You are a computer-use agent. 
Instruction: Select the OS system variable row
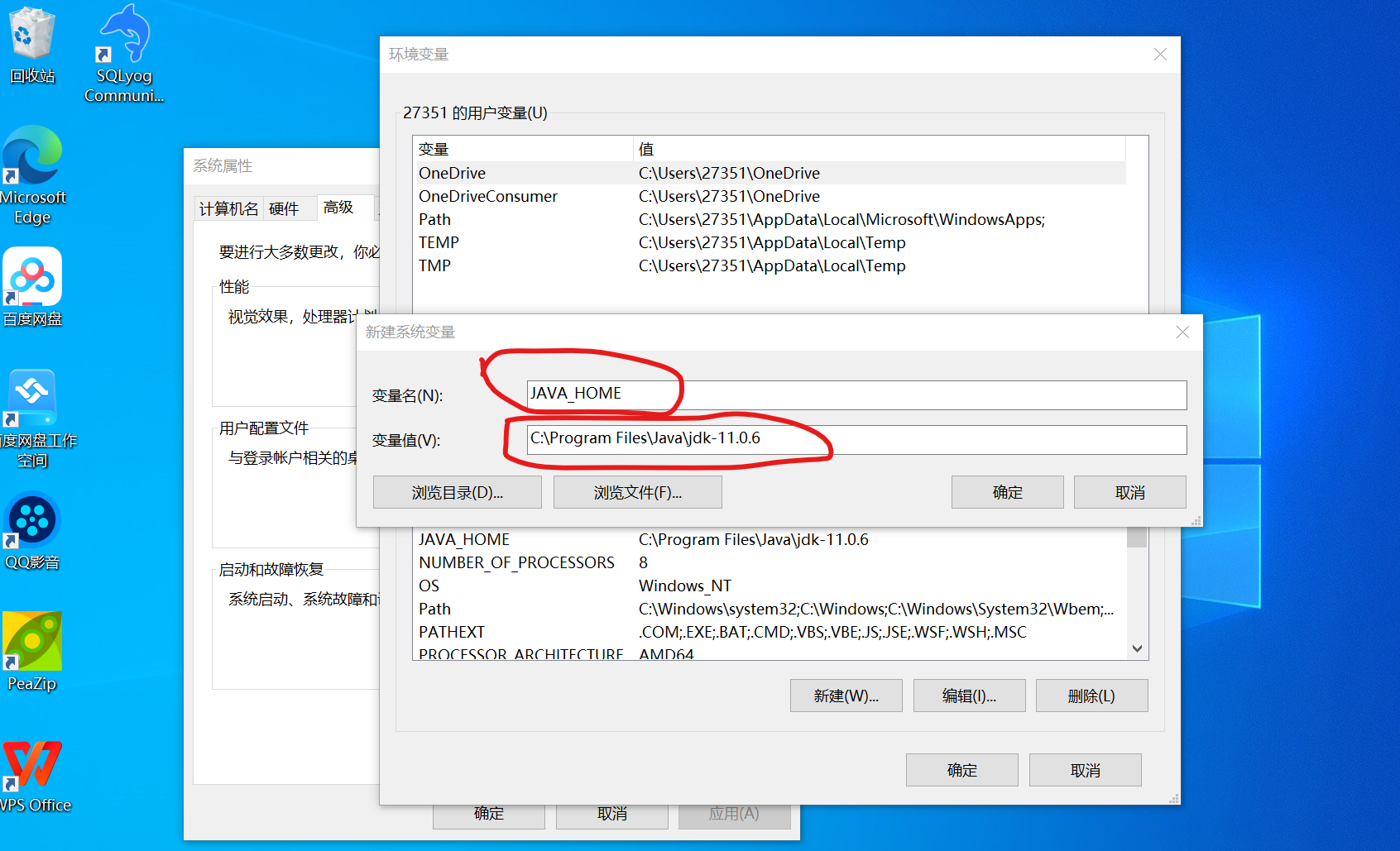[770, 586]
